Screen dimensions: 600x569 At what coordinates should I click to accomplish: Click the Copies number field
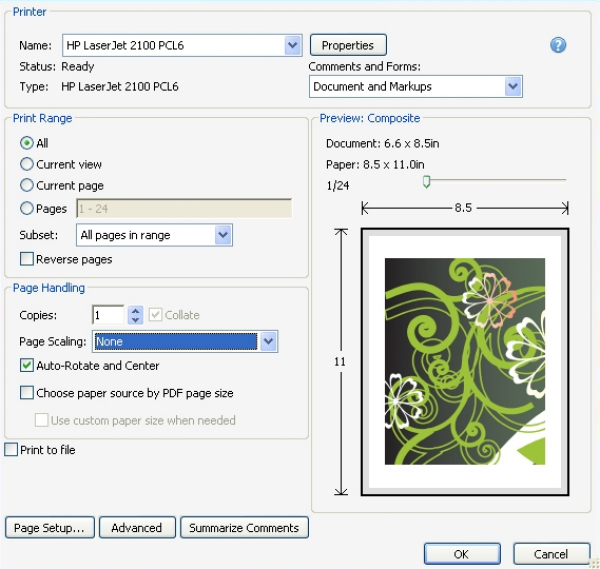(x=108, y=315)
